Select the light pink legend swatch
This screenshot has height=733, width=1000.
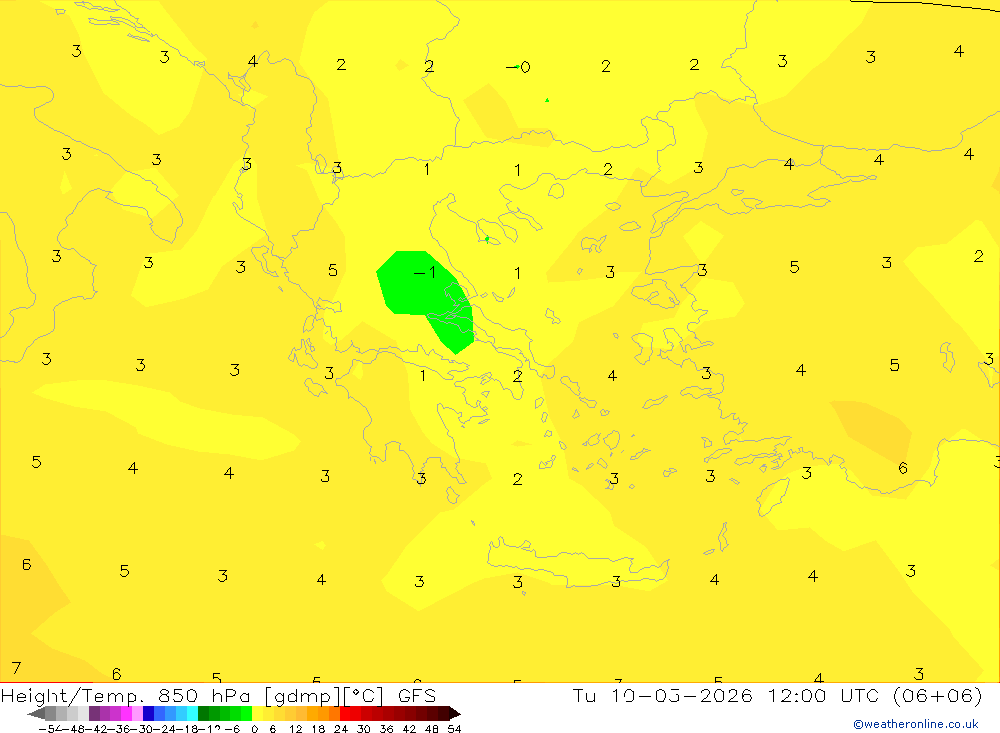point(137,714)
